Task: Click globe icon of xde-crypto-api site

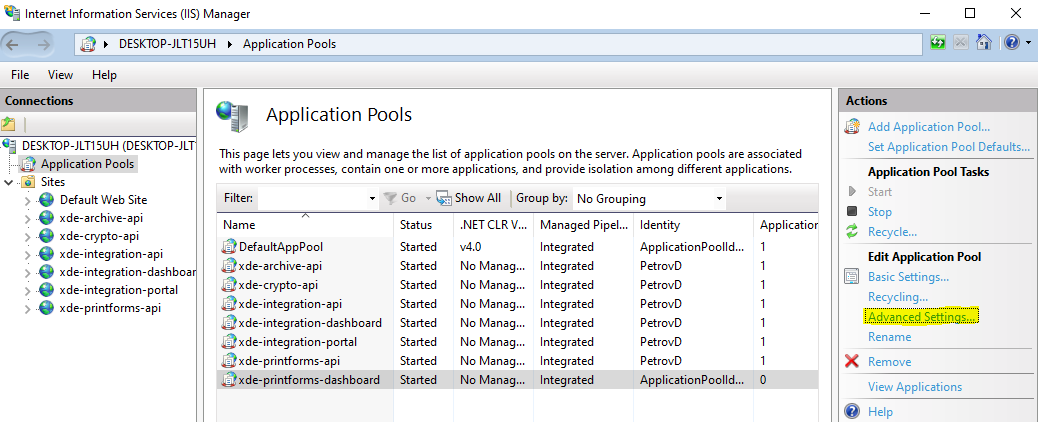Action: coord(46,236)
